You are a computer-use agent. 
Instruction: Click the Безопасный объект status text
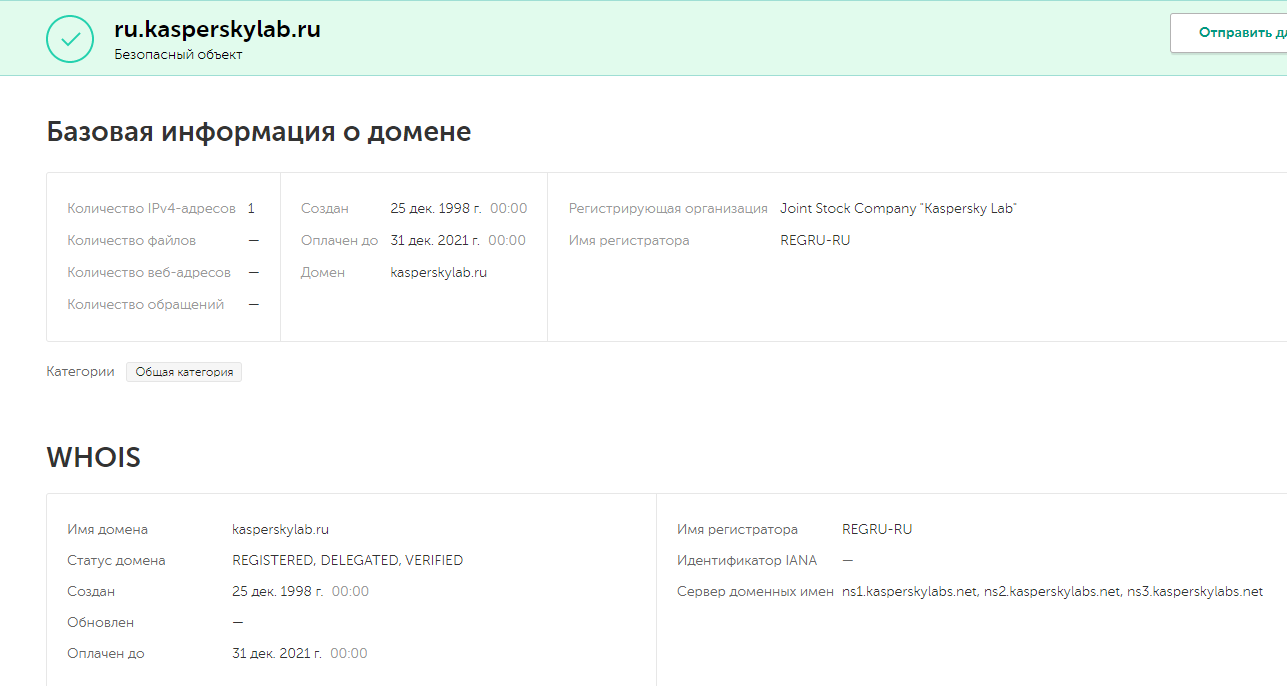178,55
